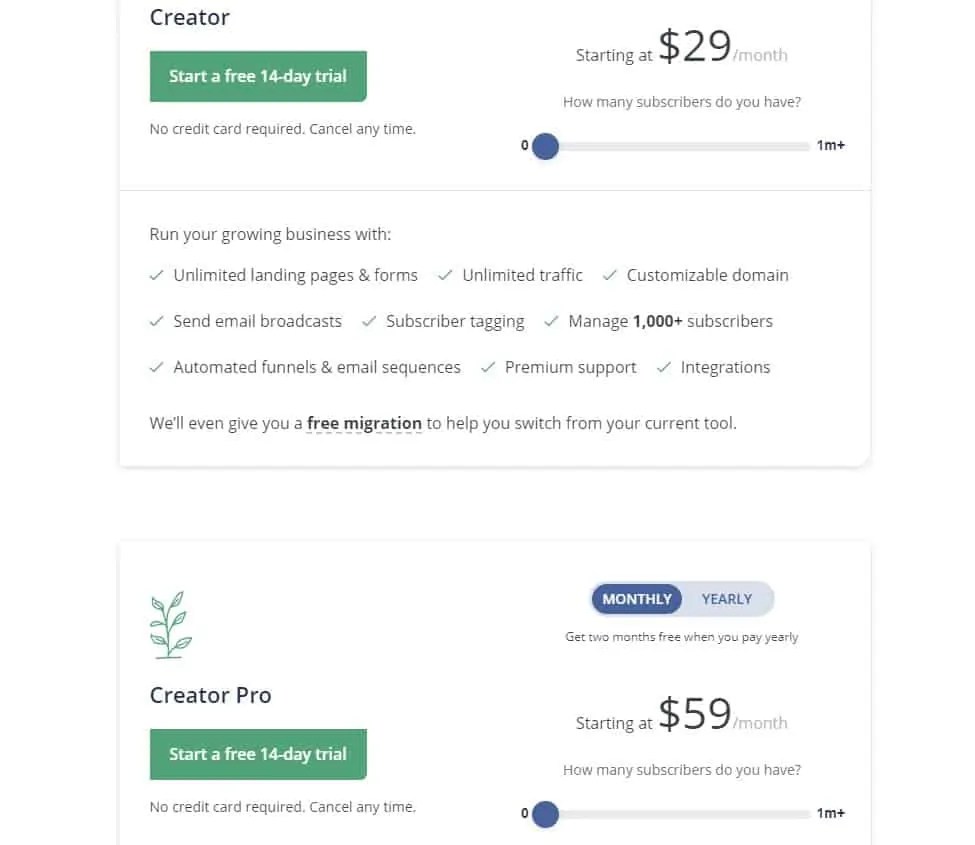Select the MONTHLY tab on the billing switch
The width and height of the screenshot is (975, 845).
click(x=636, y=599)
